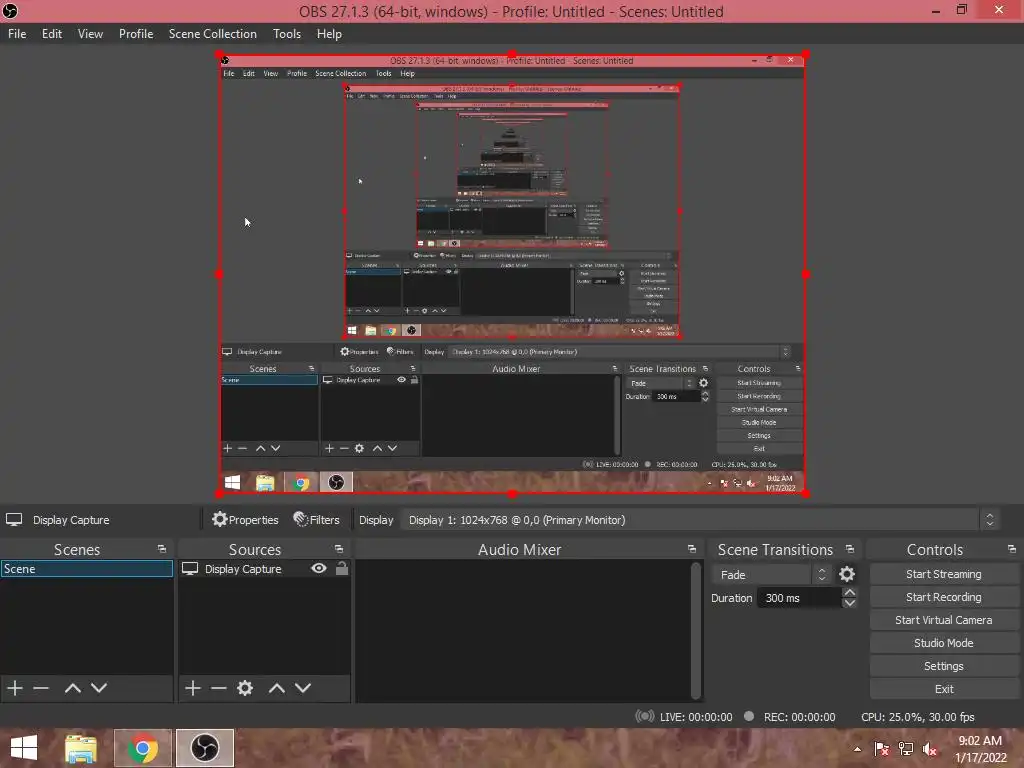Open source Filters in toolbar

tap(317, 520)
